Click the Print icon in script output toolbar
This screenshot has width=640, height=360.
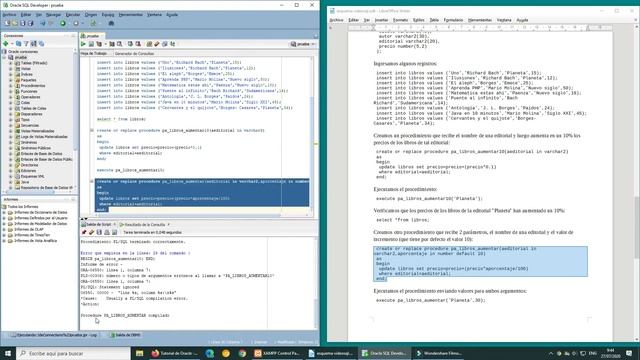pyautogui.click(x=107, y=232)
